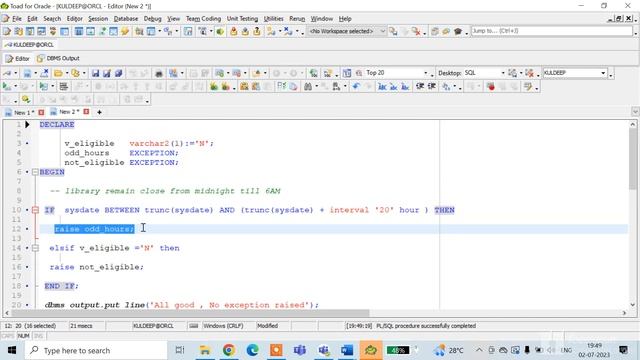Click the Execute as script icon
This screenshot has width=640, height=360.
coord(43,87)
